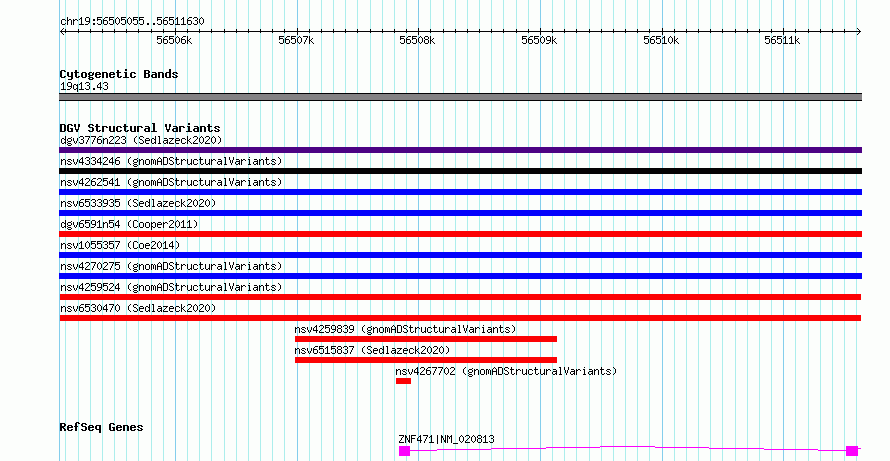The width and height of the screenshot is (890, 461).
Task: Open the nsv4259524 (gnomADStructuralVariants) label
Action: pos(171,287)
